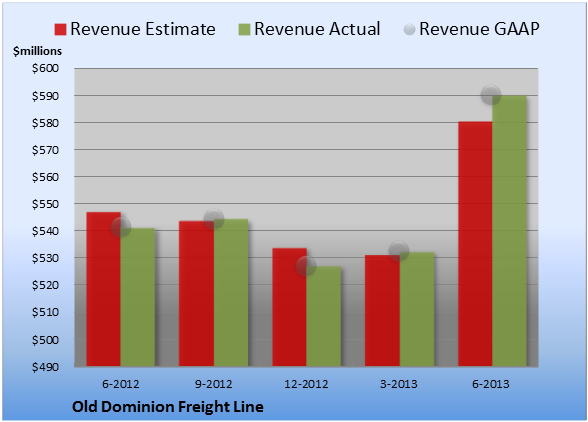Click the $510 y-axis label
This screenshot has width=588, height=422.
pyautogui.click(x=45, y=312)
